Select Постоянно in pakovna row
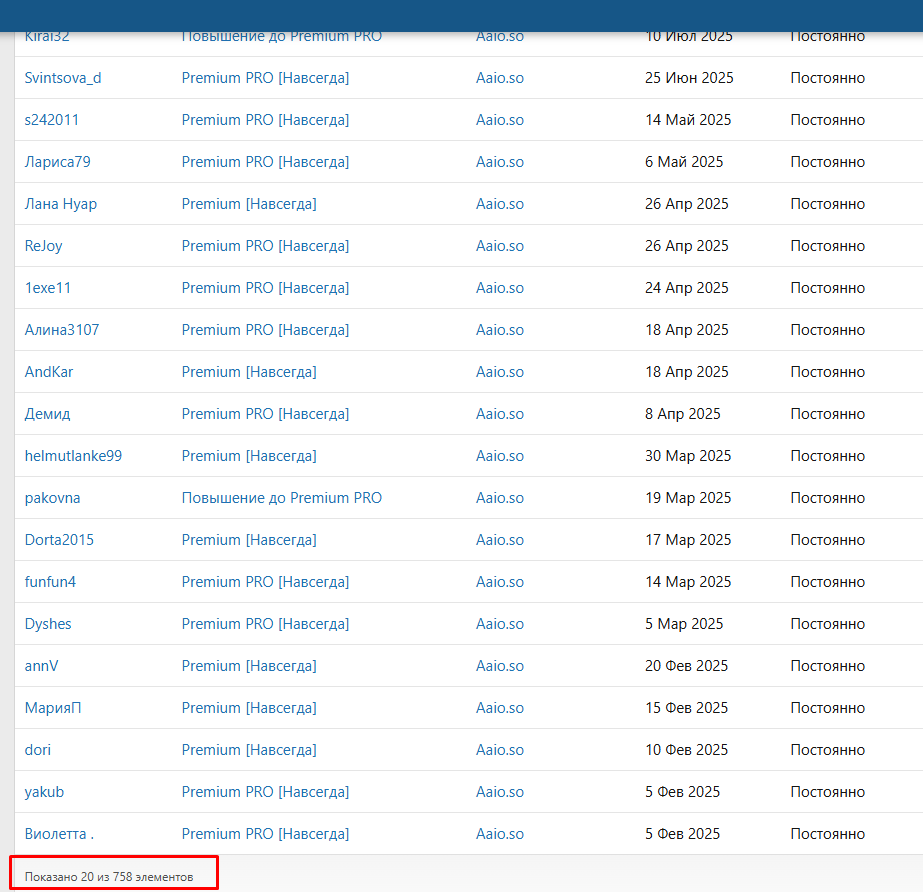Screen dimensions: 923x892 coord(828,498)
